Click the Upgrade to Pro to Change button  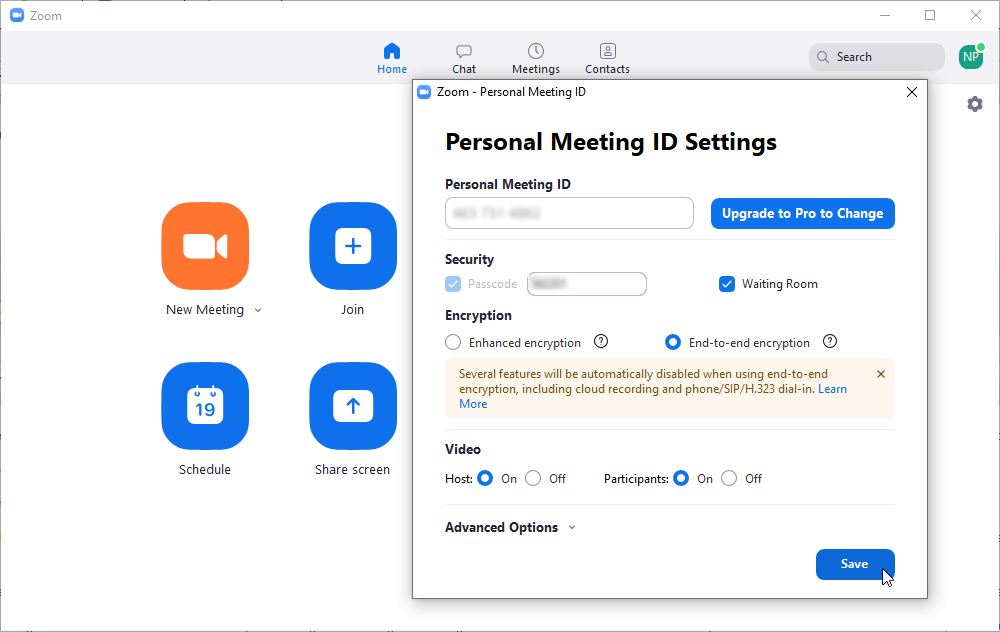[x=802, y=214]
